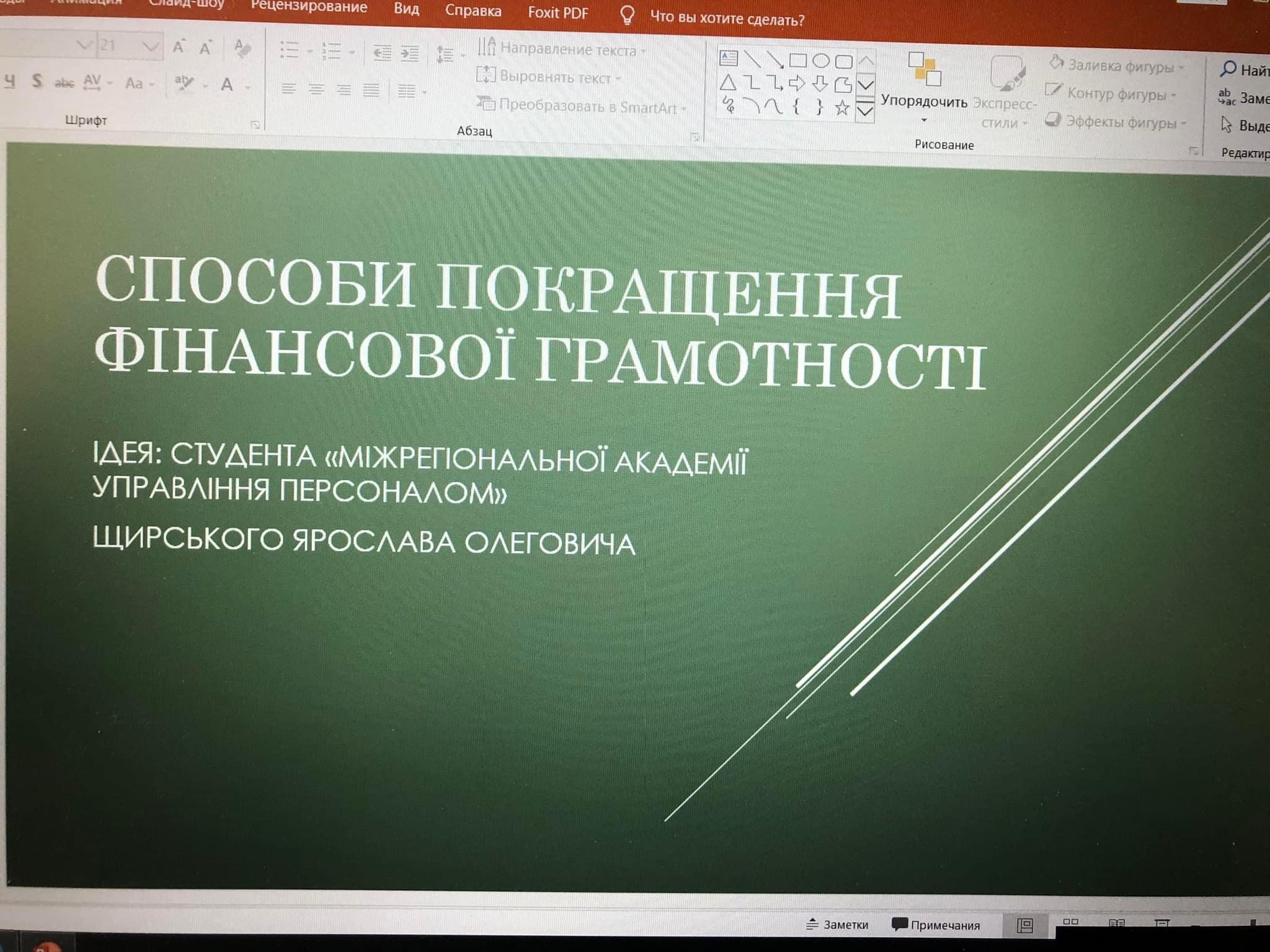Pick the oval shape in gallery
1270x952 pixels.
pos(820,61)
